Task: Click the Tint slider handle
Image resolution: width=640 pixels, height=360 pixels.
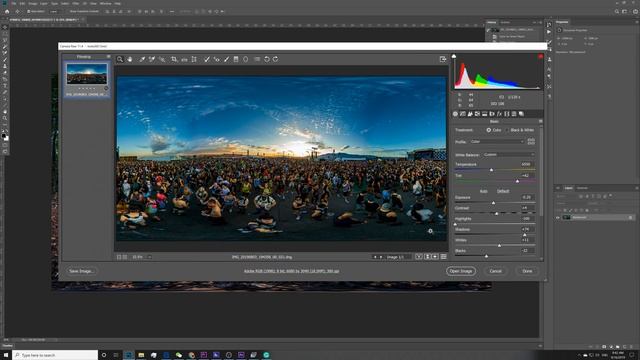Action: pyautogui.click(x=518, y=180)
